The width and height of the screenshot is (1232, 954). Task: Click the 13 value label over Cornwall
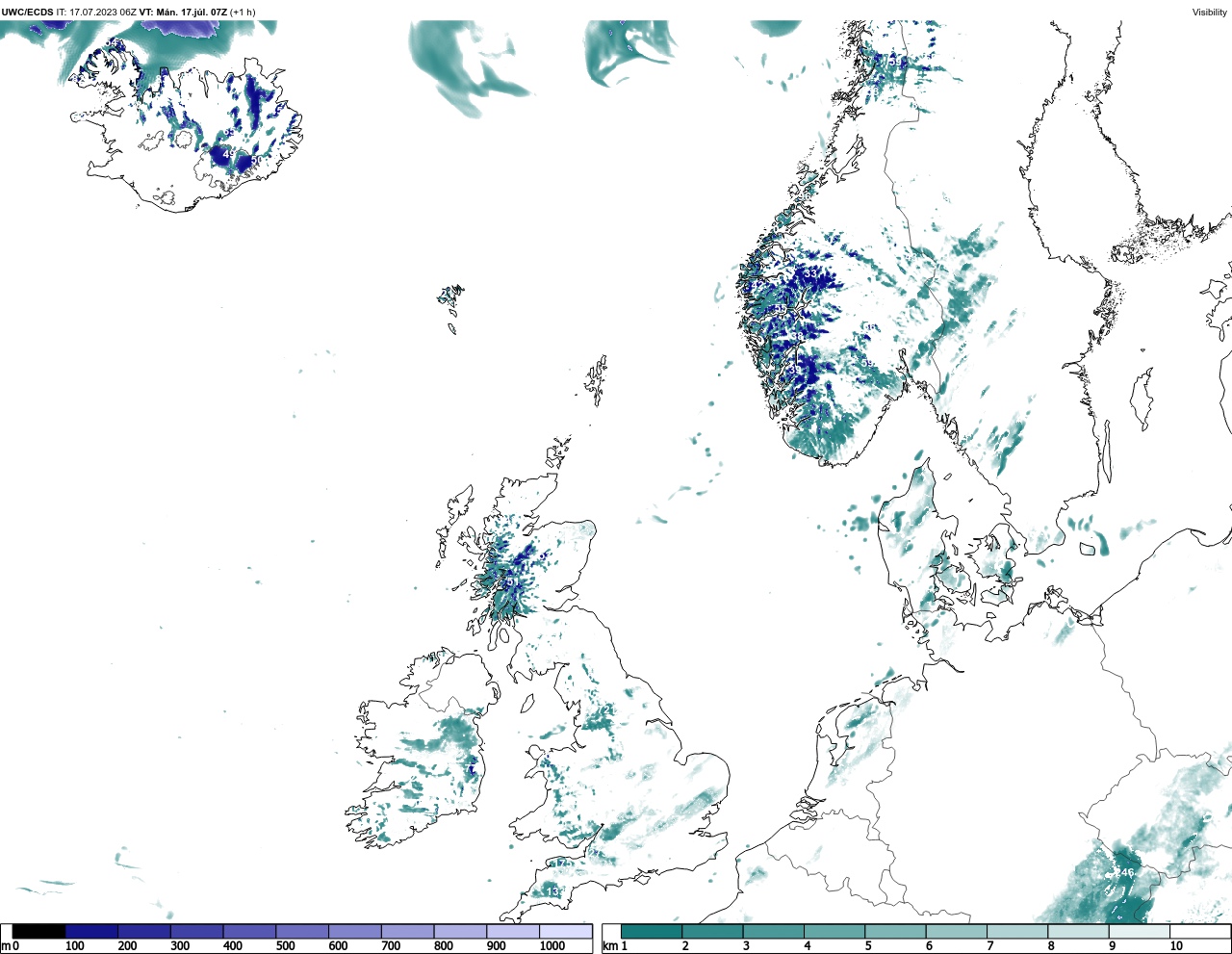click(553, 892)
